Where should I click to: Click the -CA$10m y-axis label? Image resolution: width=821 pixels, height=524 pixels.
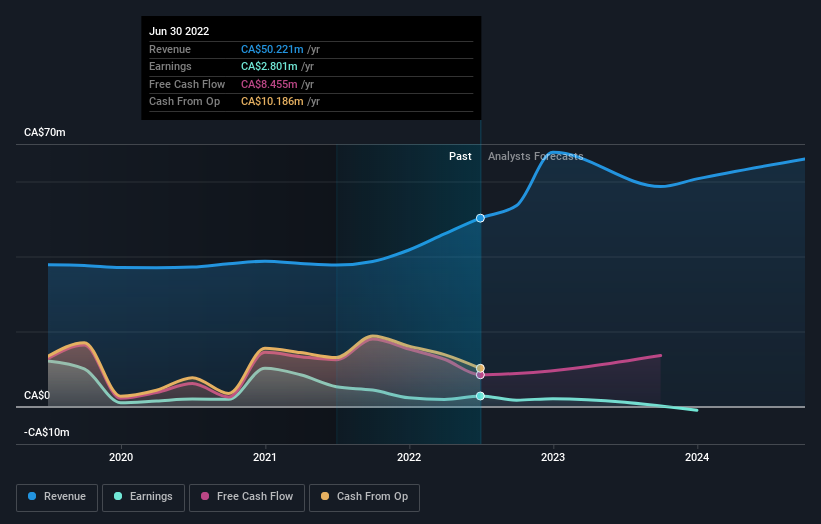click(x=47, y=432)
